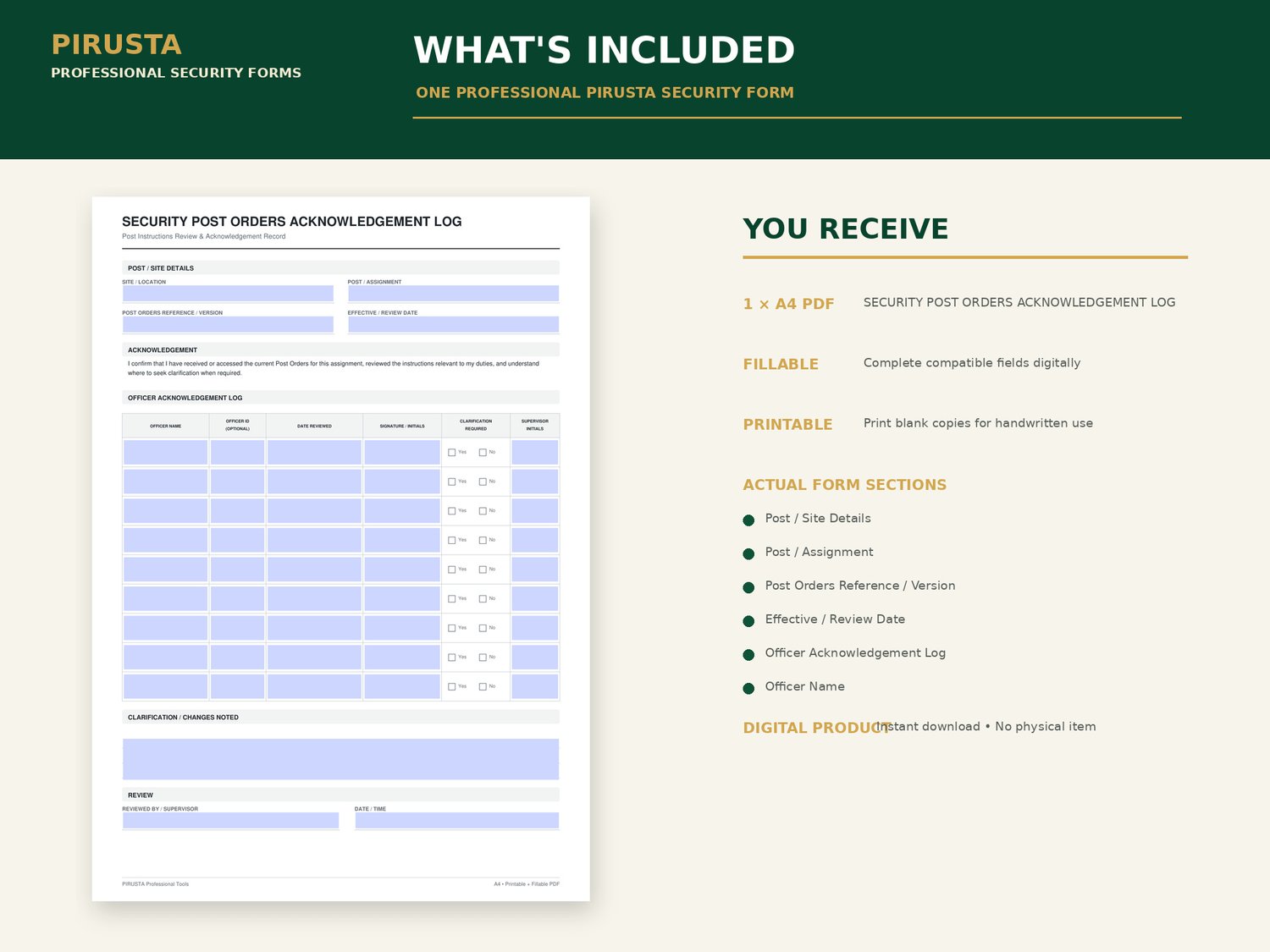Check Yes in the first log row
Viewport: 1270px width, 952px height.
point(452,453)
